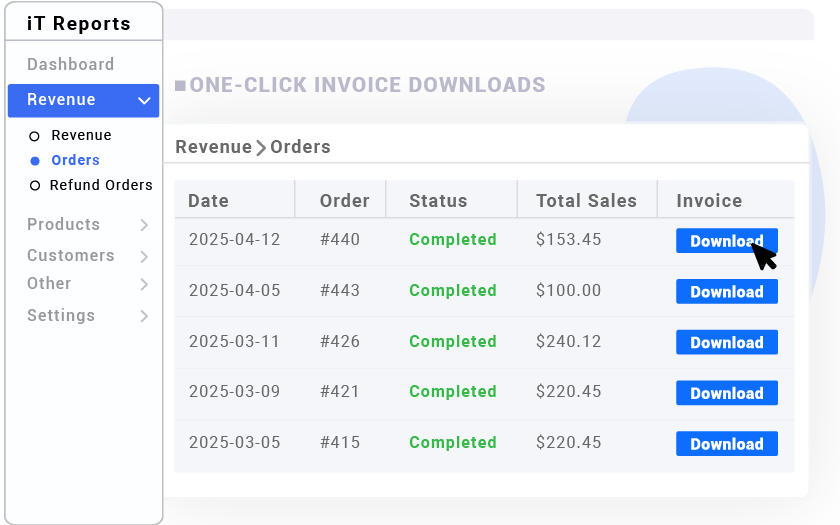Choose the Refund Orders radio item

click(x=91, y=185)
